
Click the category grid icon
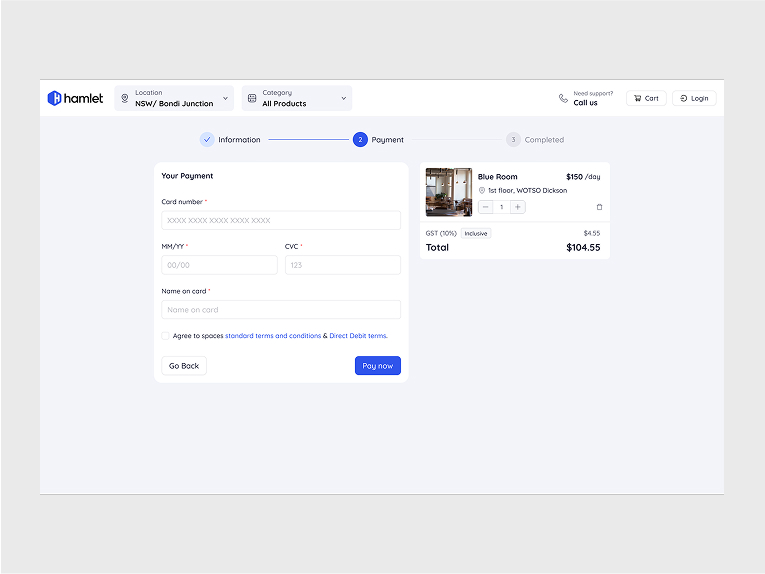click(252, 98)
